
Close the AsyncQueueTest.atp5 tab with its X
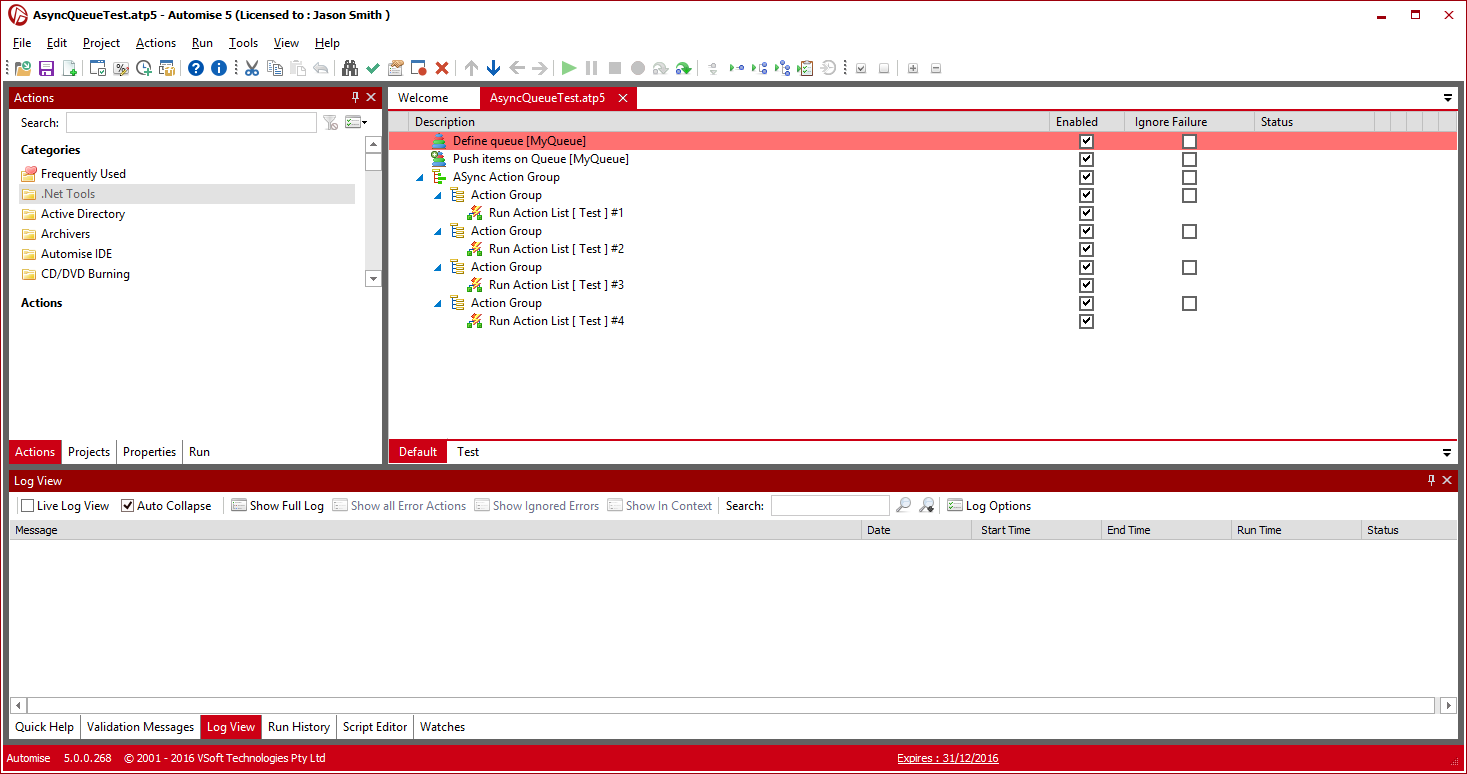(623, 98)
